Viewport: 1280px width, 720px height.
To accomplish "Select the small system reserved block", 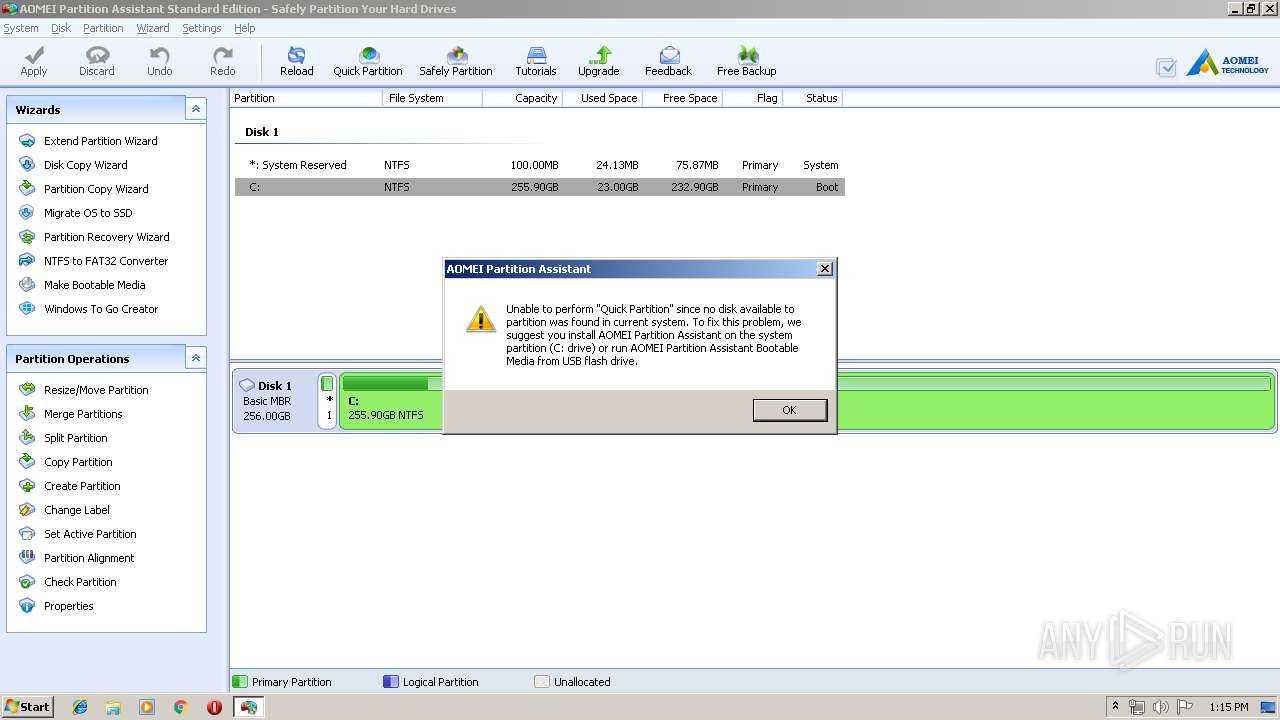I will (x=327, y=401).
